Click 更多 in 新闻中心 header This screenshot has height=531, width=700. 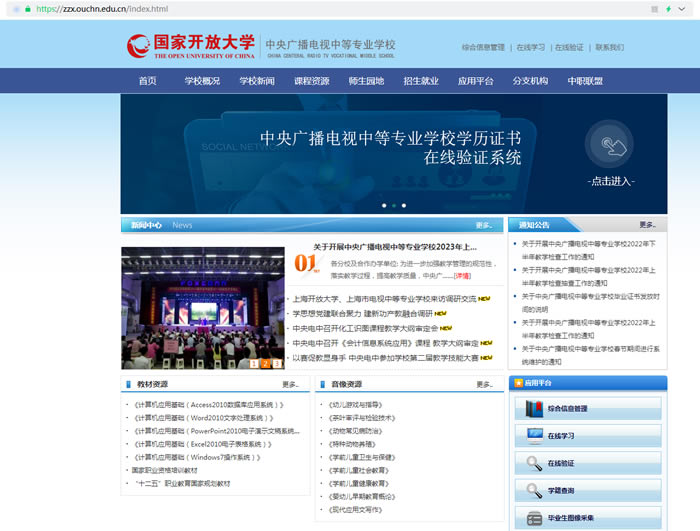483,226
